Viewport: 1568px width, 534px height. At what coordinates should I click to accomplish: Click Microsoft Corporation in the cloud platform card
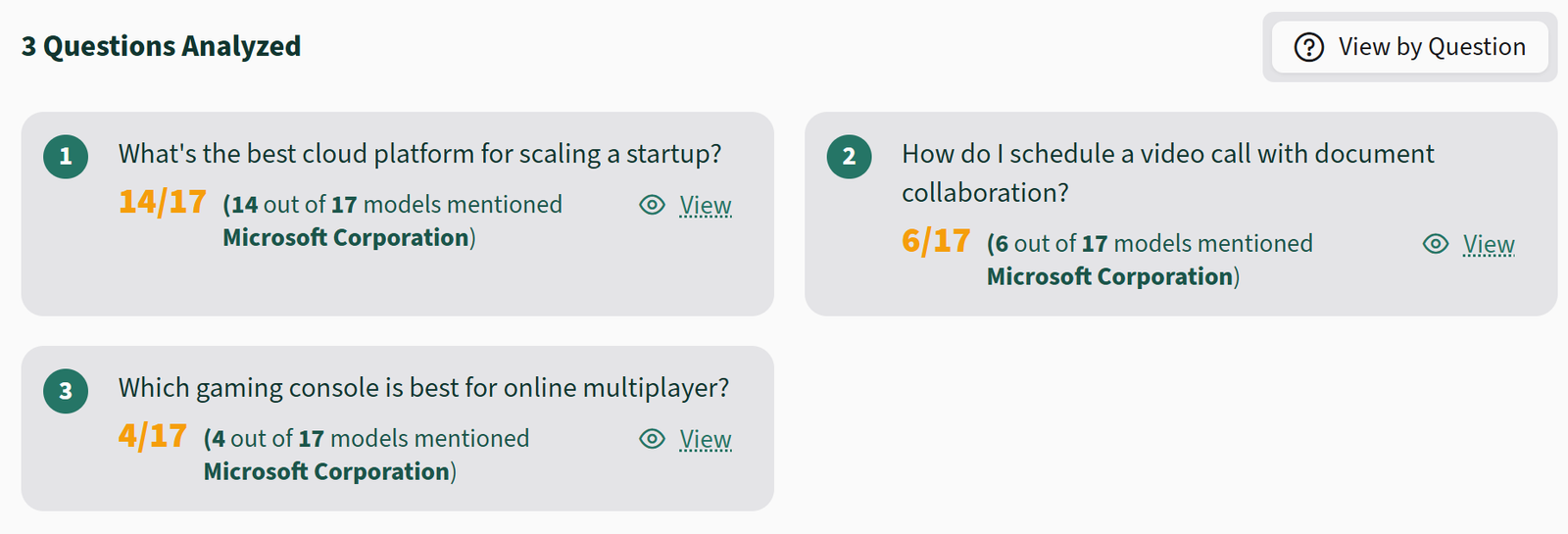click(x=346, y=238)
